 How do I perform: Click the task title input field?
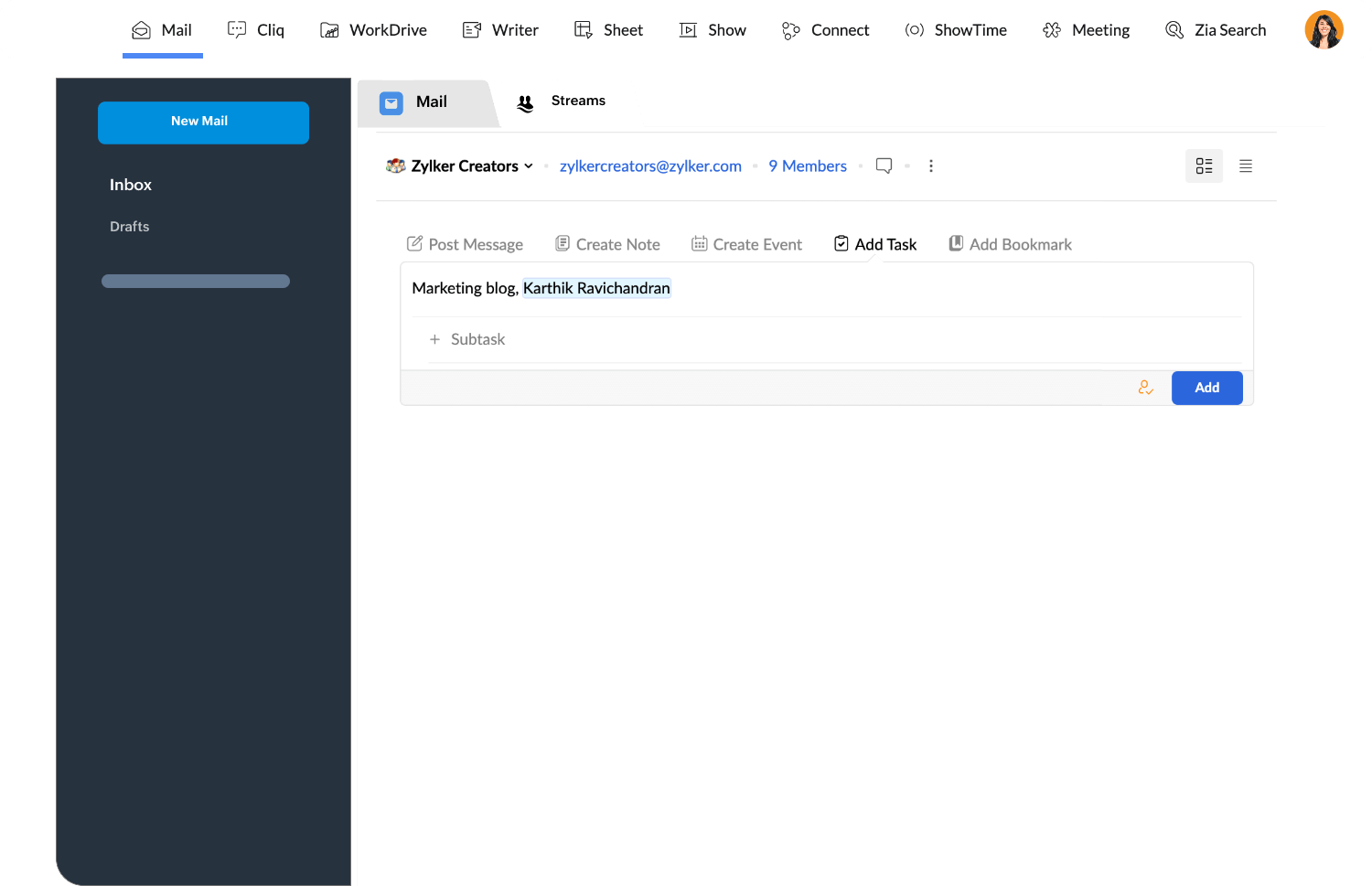coord(915,289)
